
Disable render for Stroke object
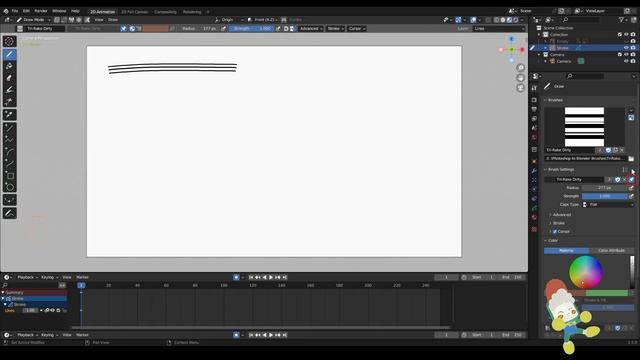pos(633,48)
